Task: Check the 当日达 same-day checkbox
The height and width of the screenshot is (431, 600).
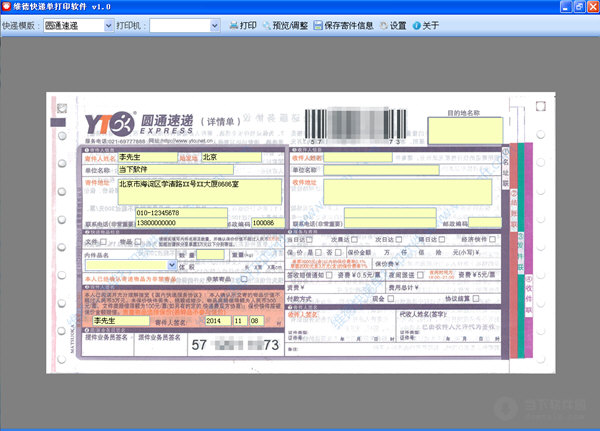Action: (309, 240)
